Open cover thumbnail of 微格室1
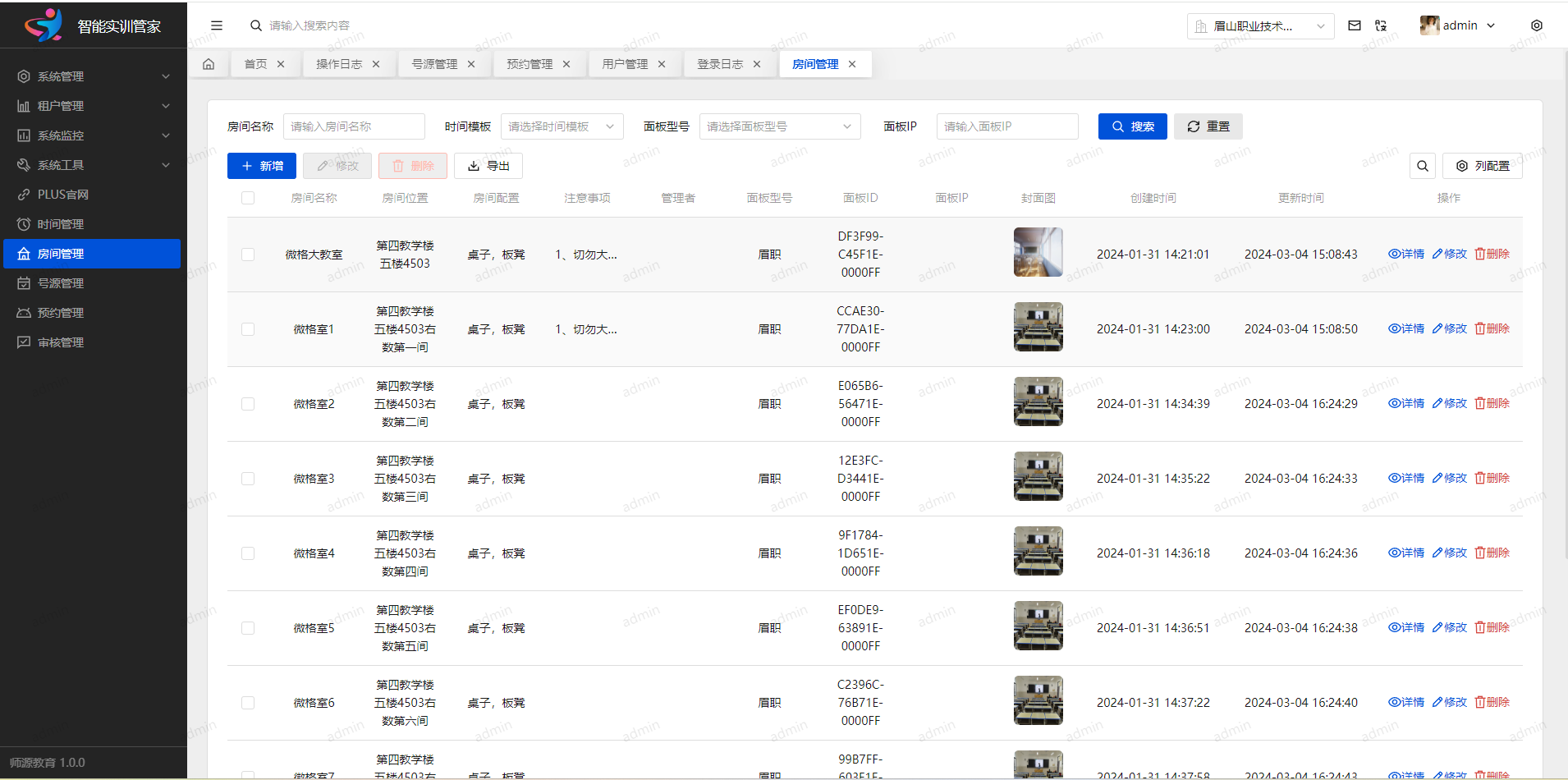1568x780 pixels. click(x=1038, y=327)
